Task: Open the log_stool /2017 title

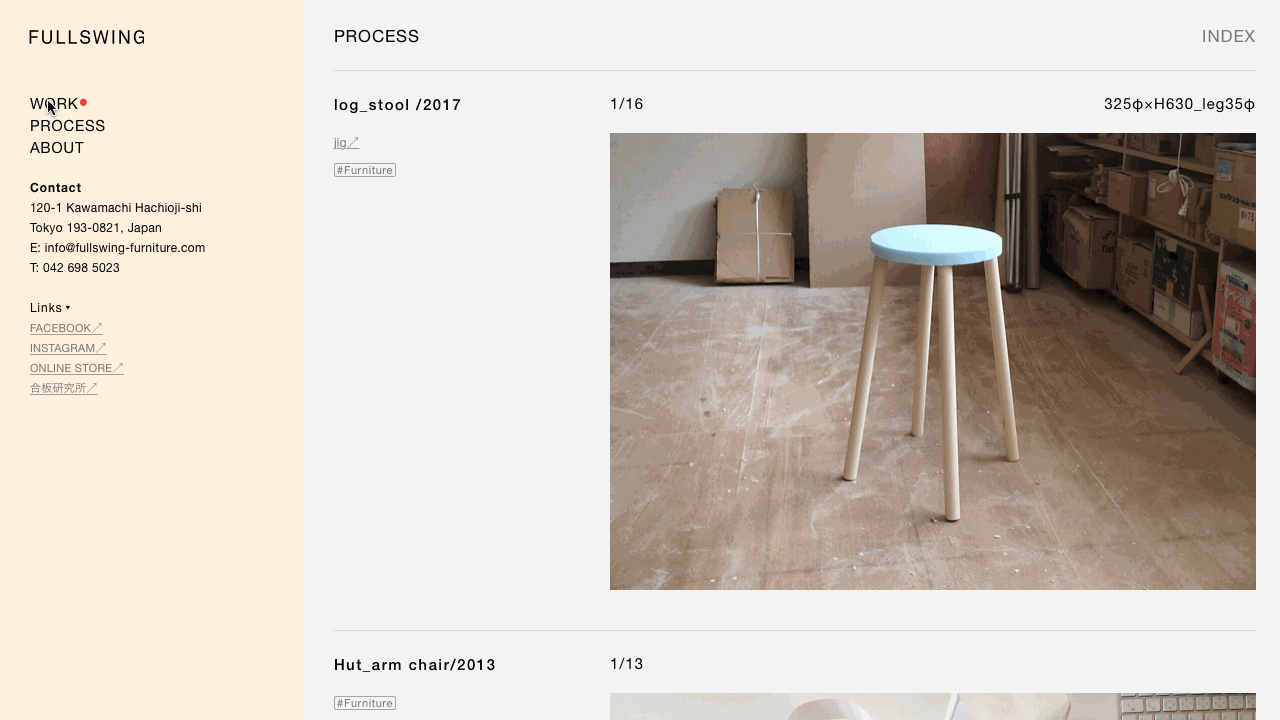Action: click(398, 105)
